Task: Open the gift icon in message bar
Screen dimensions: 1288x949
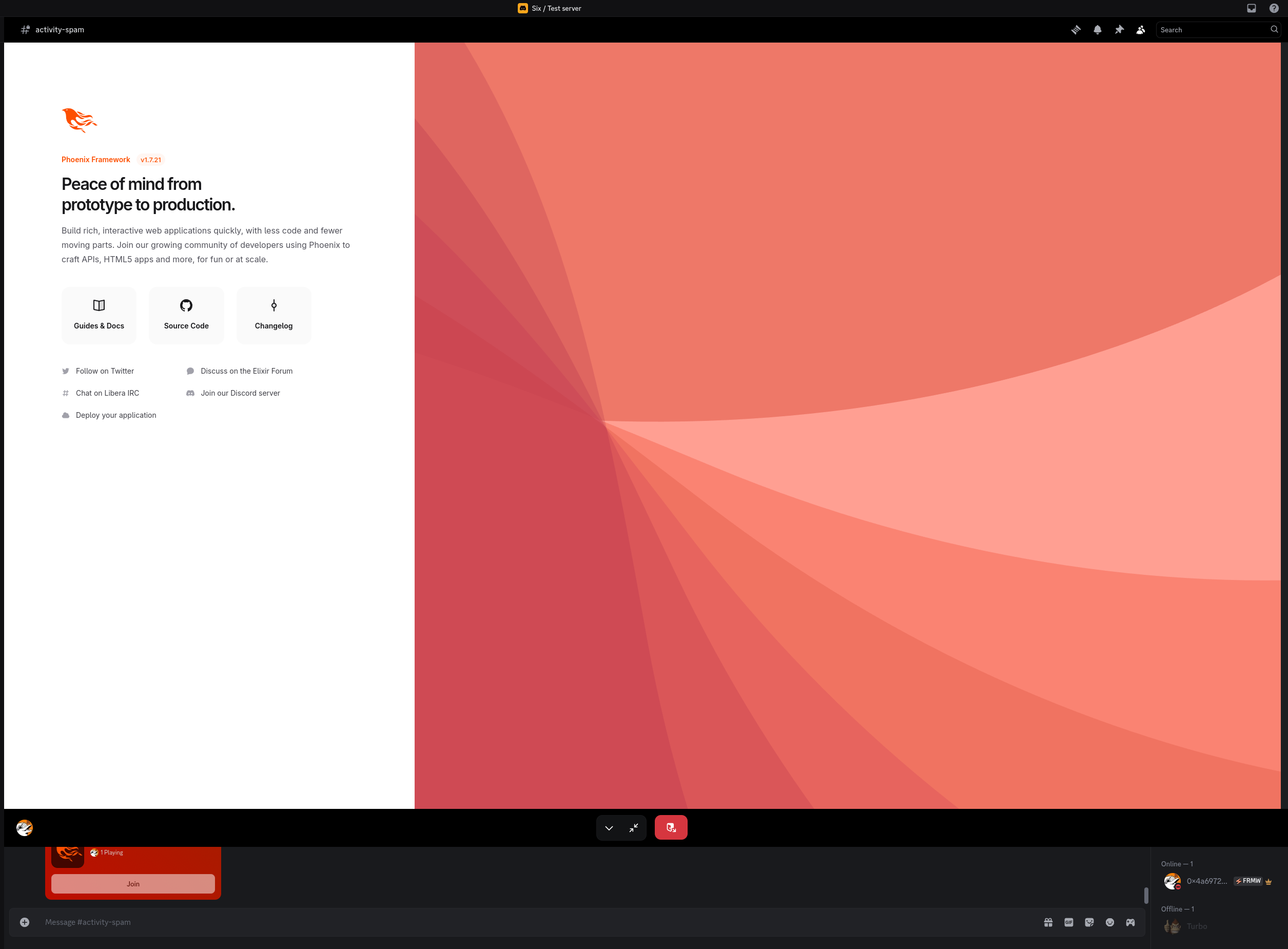Action: (x=1048, y=923)
